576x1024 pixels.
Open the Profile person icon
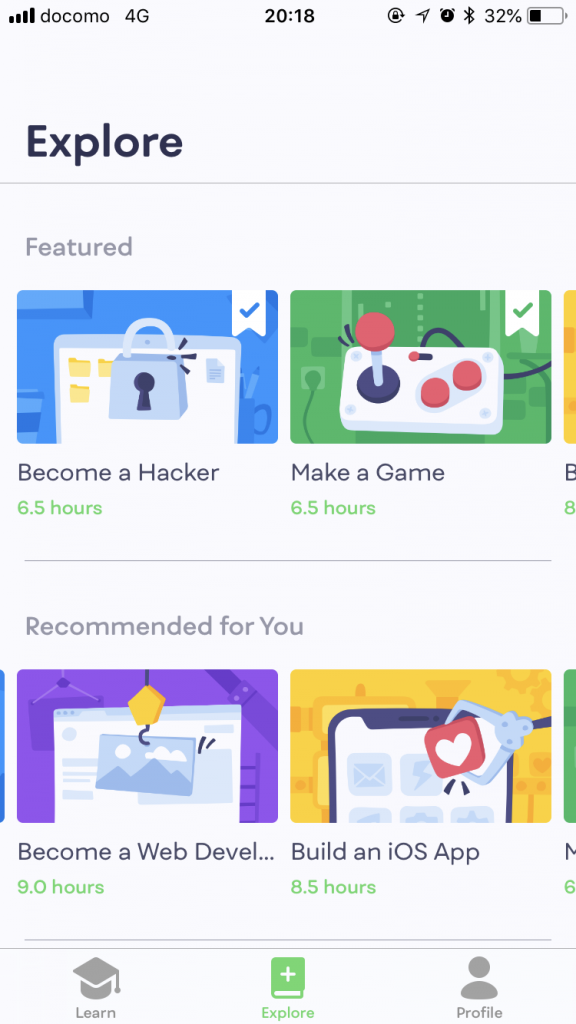coord(479,978)
